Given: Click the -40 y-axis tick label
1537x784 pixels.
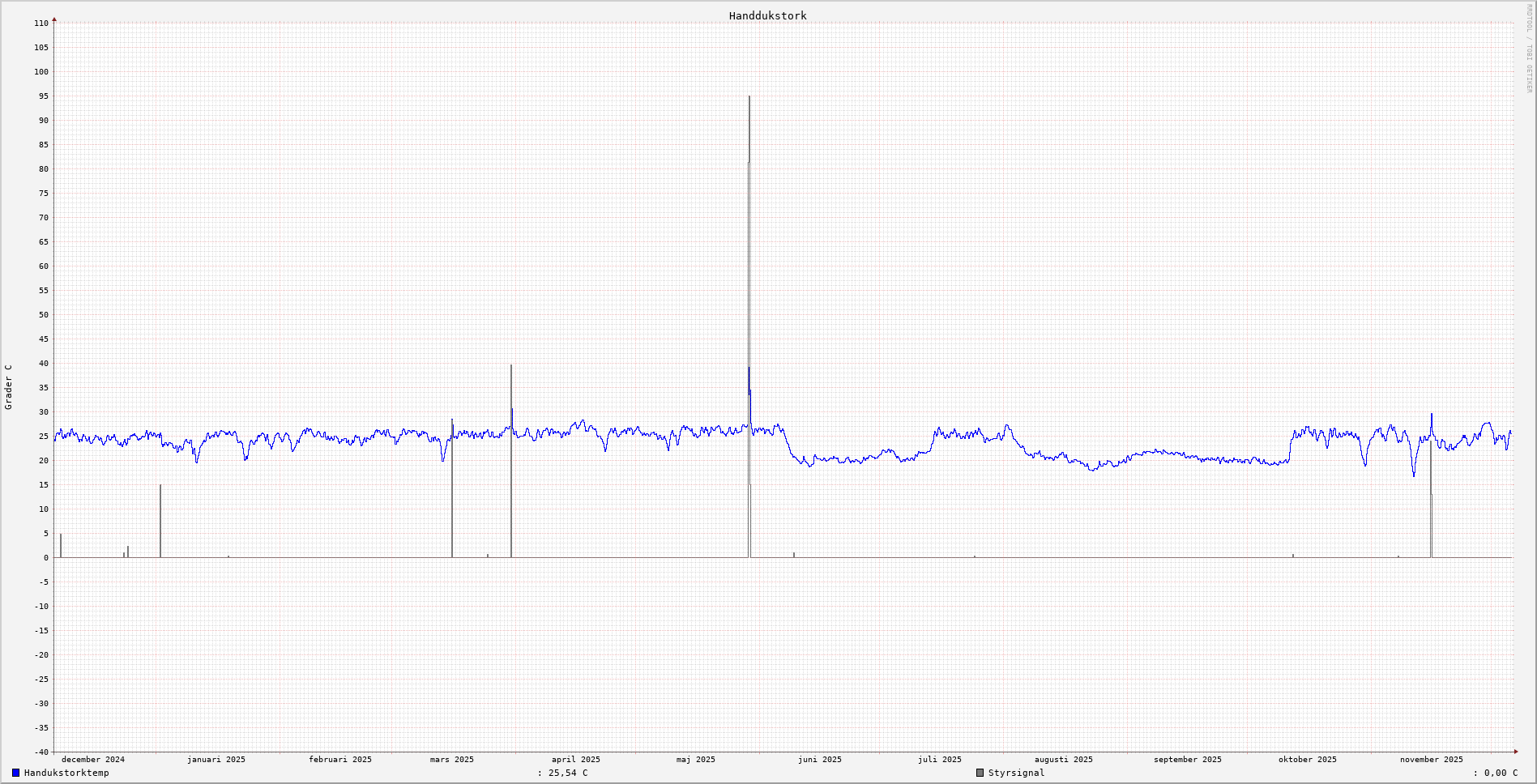Looking at the screenshot, I should click(x=40, y=752).
